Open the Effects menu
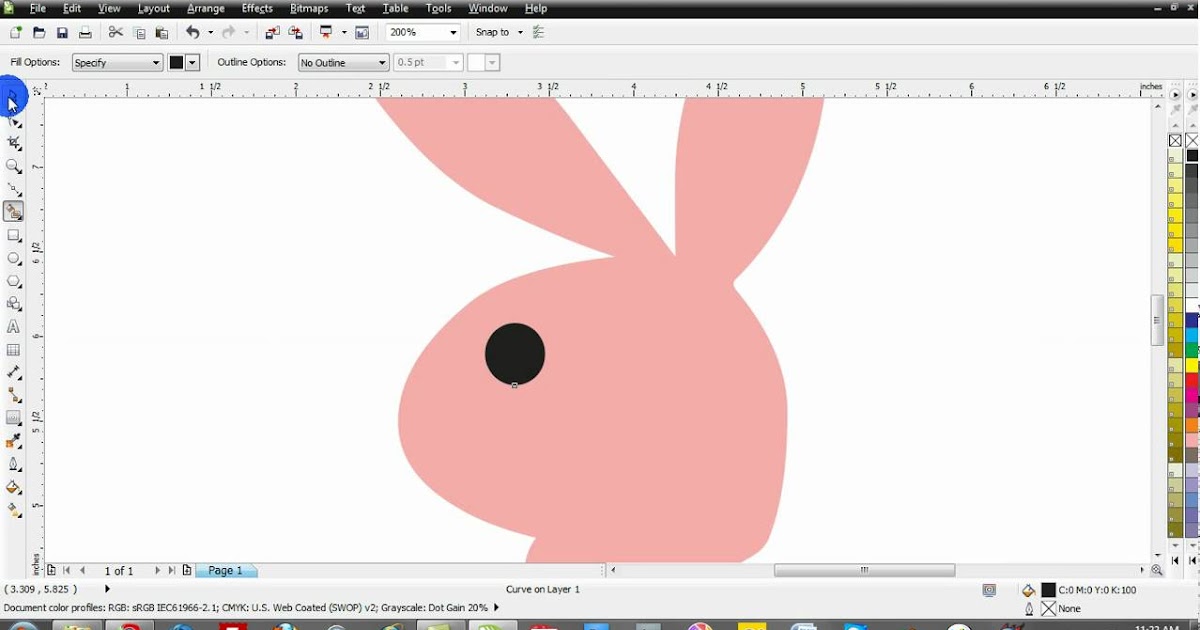 257,9
